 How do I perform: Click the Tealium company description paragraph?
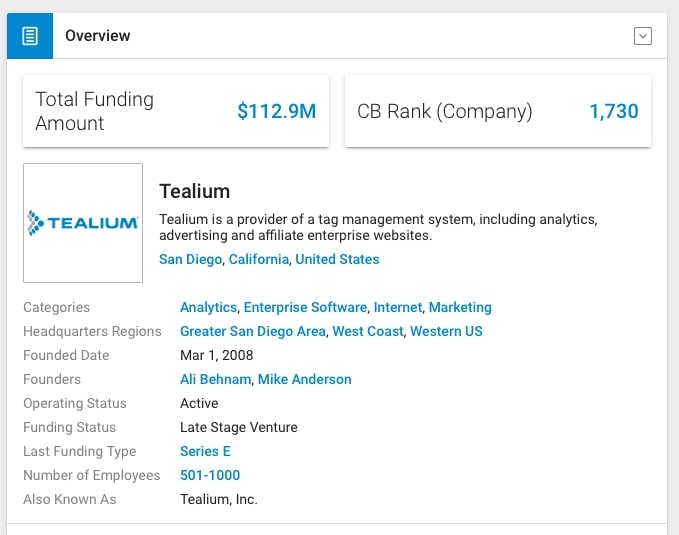pos(378,227)
